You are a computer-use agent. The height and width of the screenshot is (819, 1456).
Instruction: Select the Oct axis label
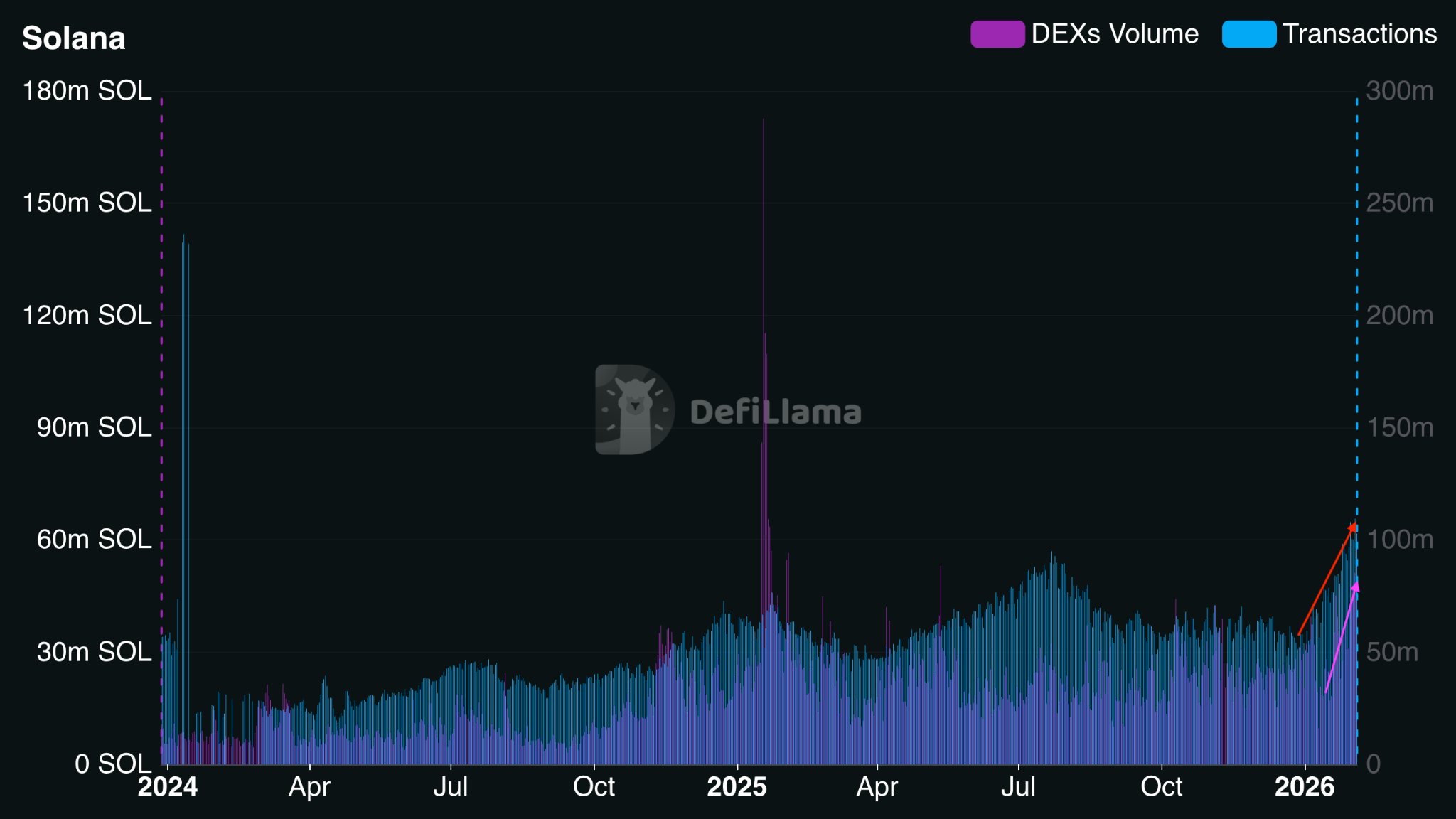pyautogui.click(x=596, y=787)
